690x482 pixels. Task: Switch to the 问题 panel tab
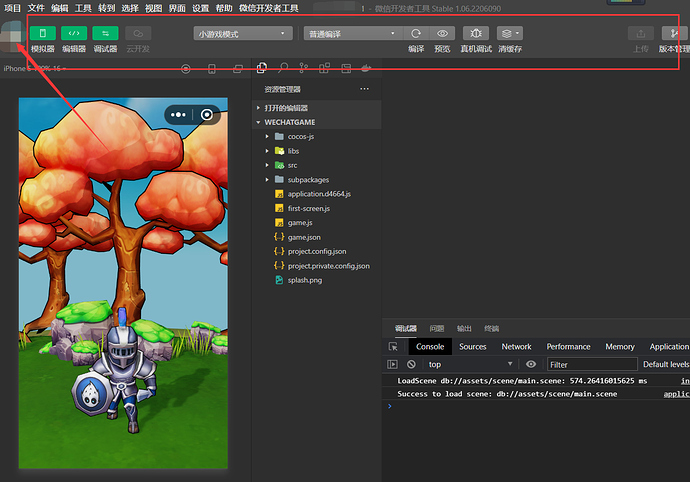437,328
